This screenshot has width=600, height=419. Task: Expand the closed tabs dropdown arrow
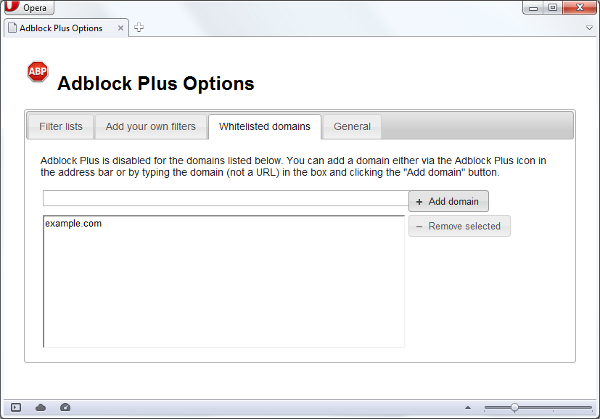[x=589, y=28]
